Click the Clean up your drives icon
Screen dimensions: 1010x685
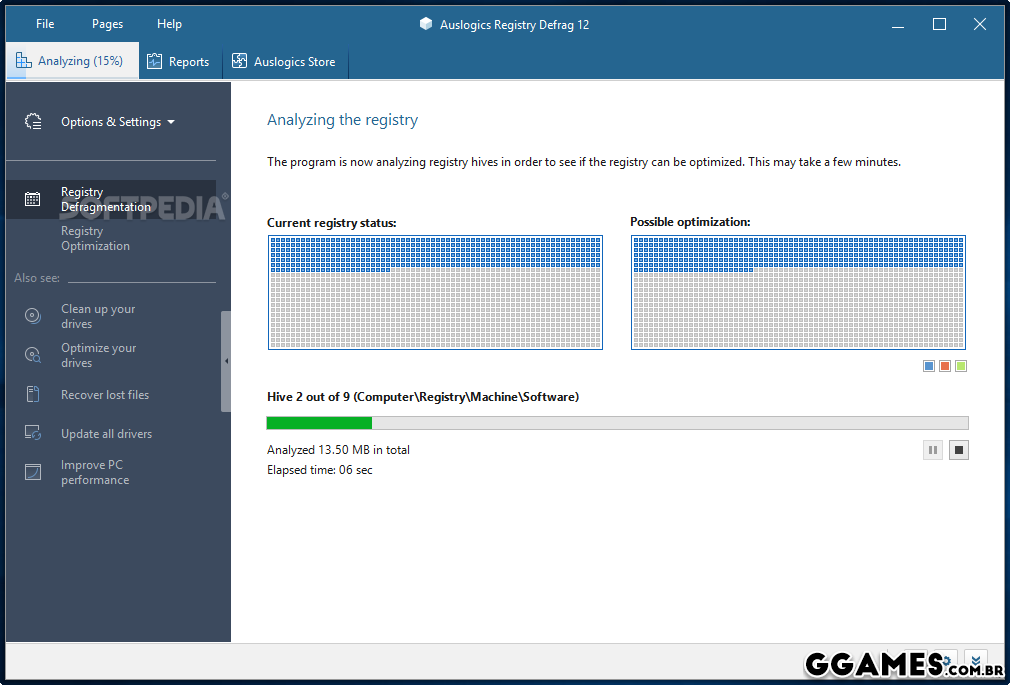(33, 316)
